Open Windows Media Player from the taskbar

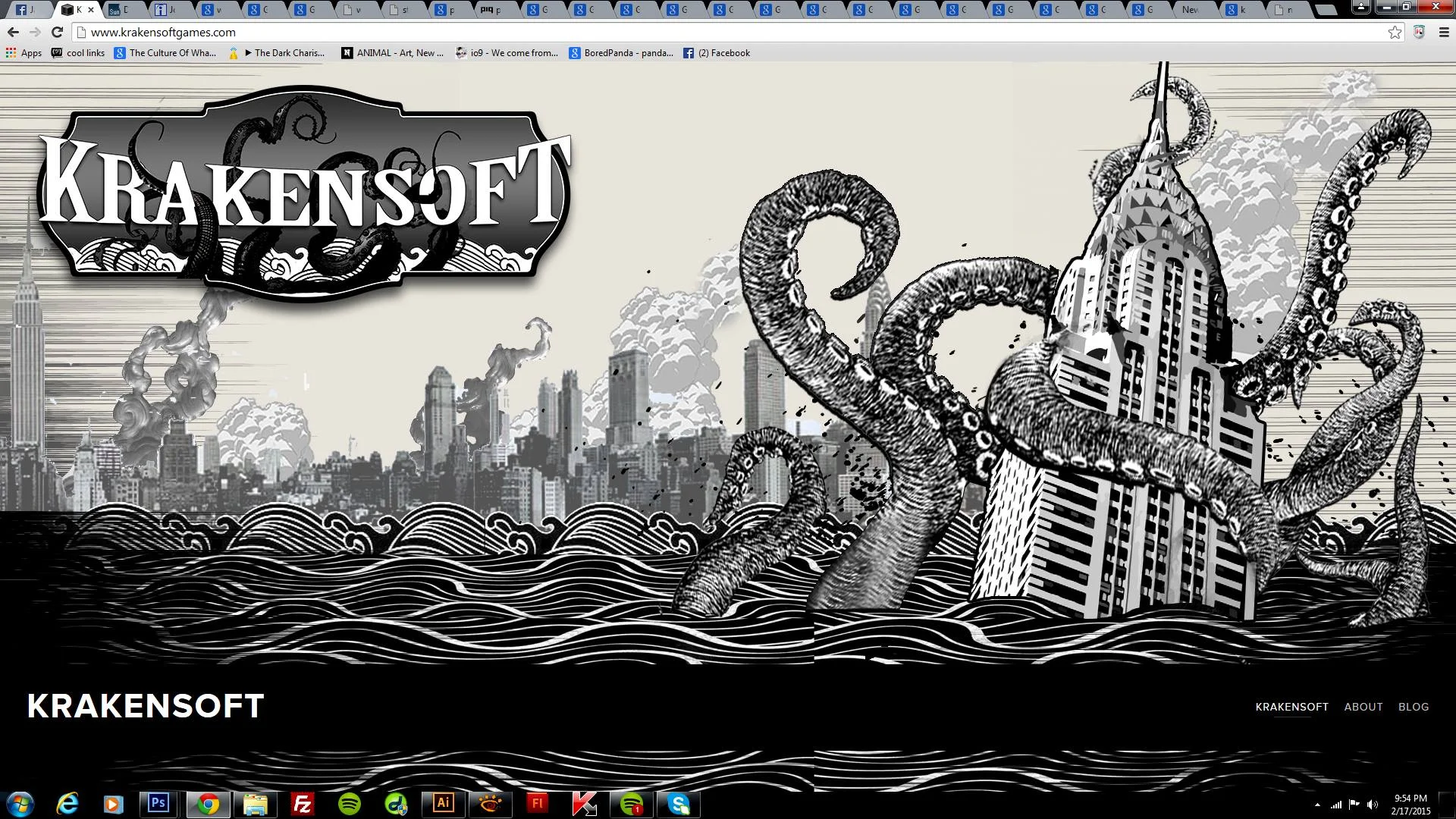point(113,804)
